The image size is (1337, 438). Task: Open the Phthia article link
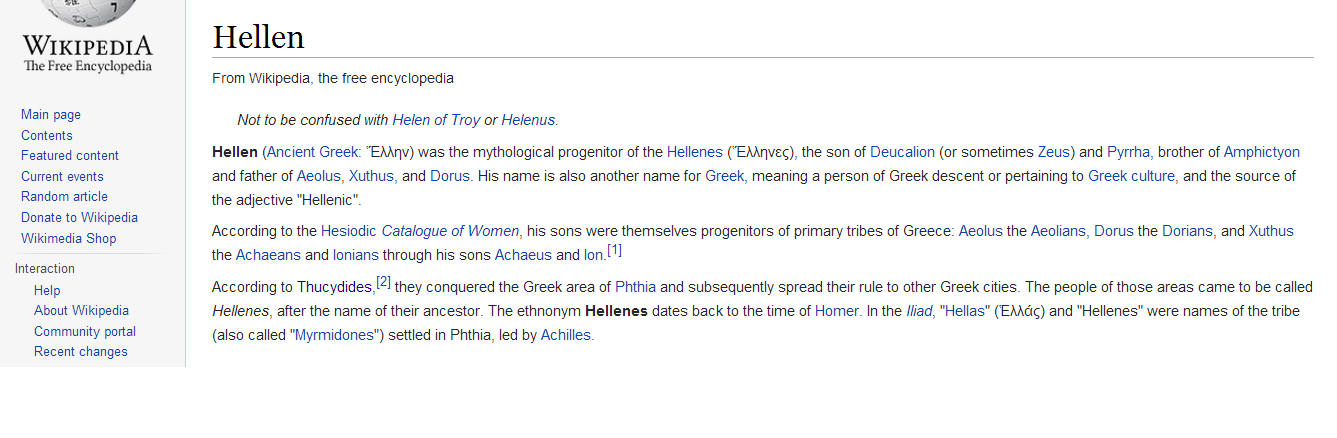(x=635, y=287)
